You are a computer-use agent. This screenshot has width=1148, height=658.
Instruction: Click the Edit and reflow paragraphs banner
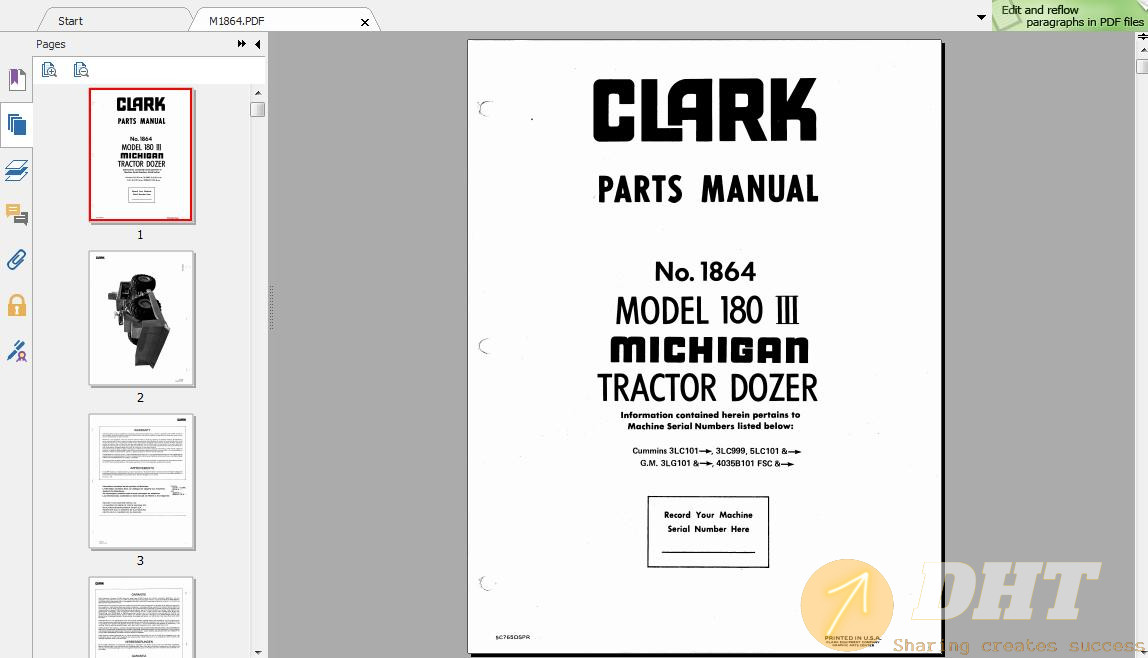click(1070, 15)
